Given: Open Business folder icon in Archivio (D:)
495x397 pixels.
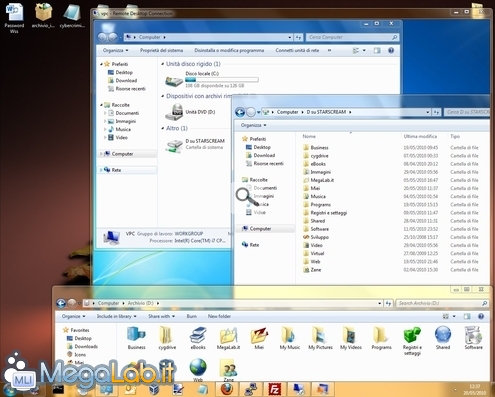Looking at the screenshot, I should [x=136, y=338].
